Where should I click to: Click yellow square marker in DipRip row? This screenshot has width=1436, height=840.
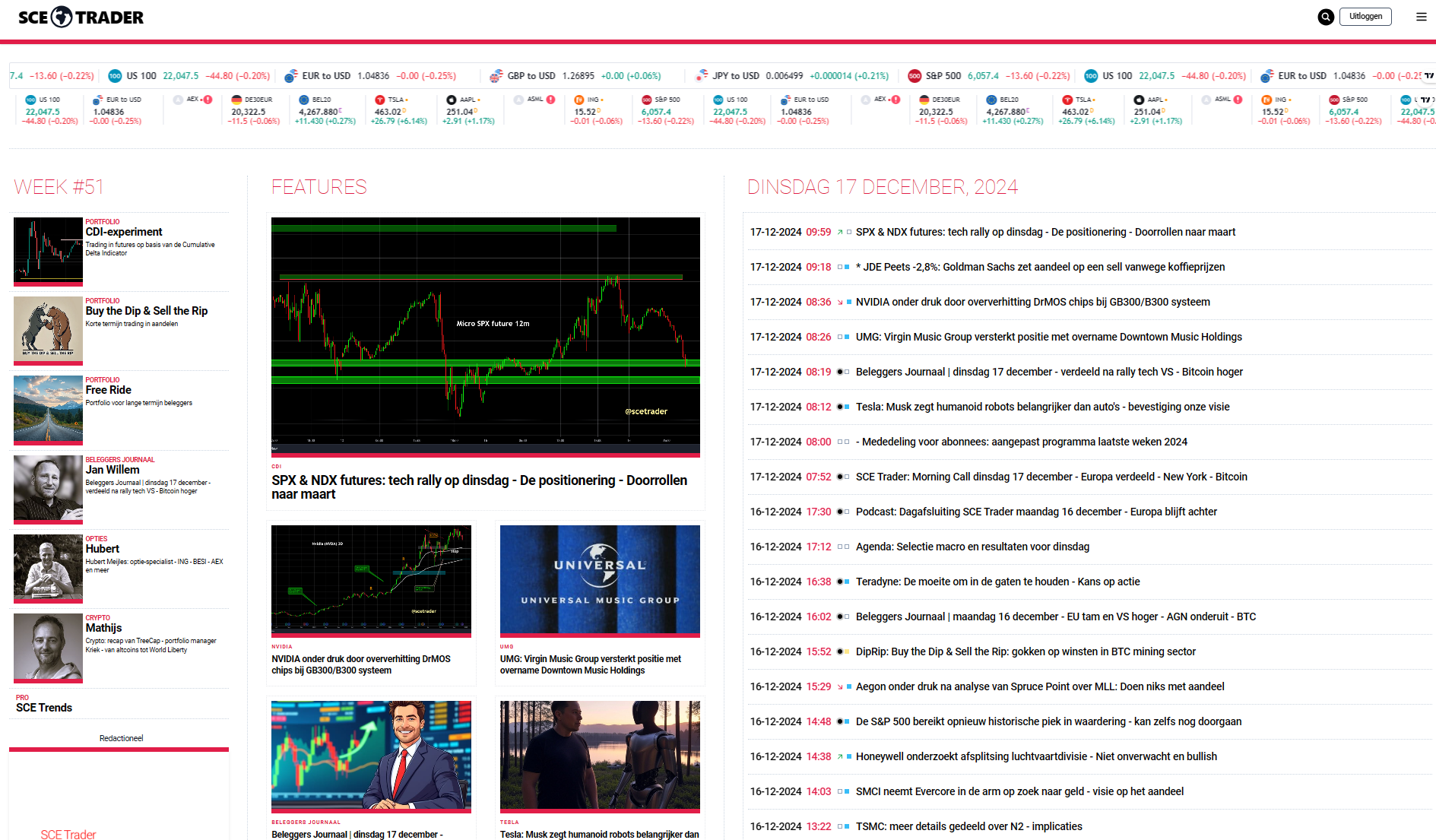tap(847, 652)
